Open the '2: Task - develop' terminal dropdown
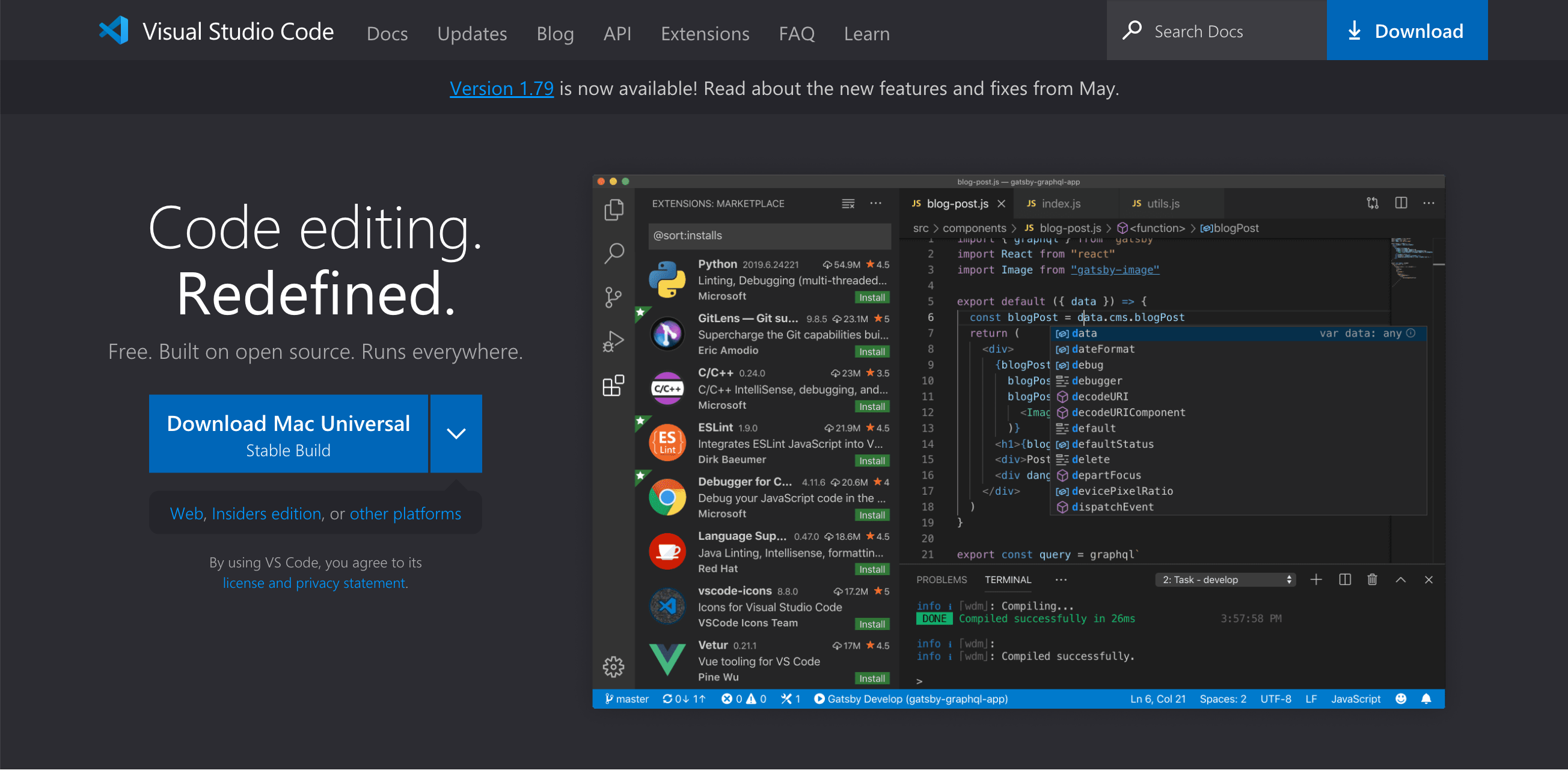This screenshot has height=773, width=1568. pos(1225,580)
